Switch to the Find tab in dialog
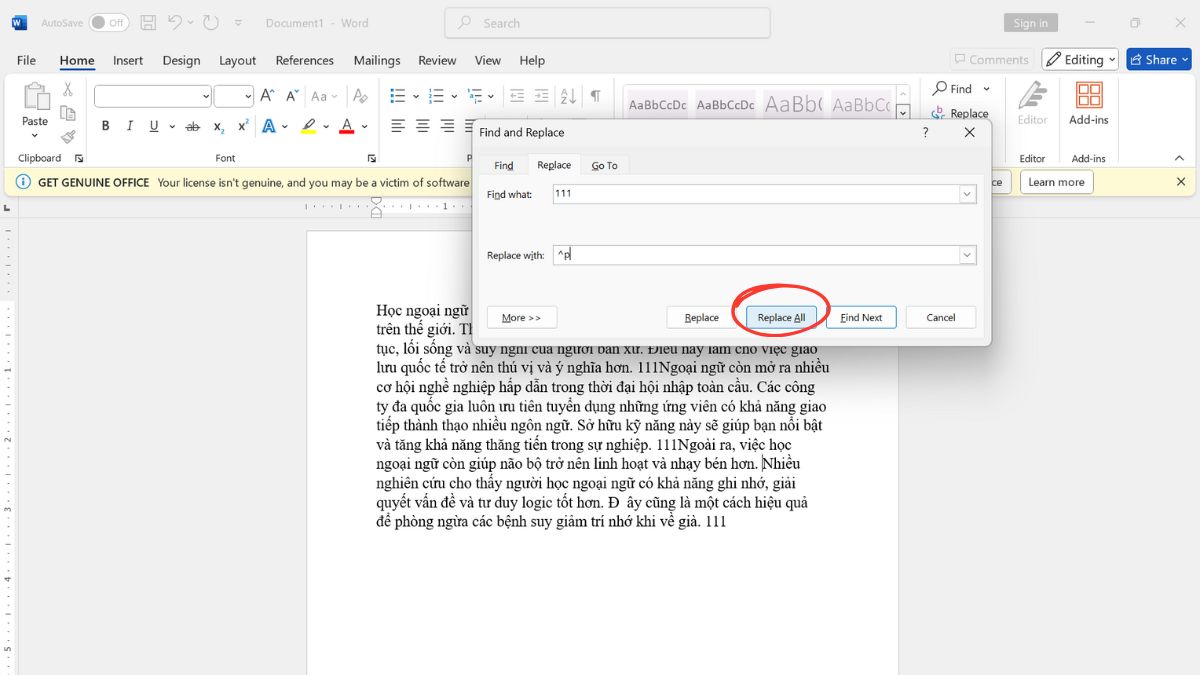 click(x=504, y=165)
